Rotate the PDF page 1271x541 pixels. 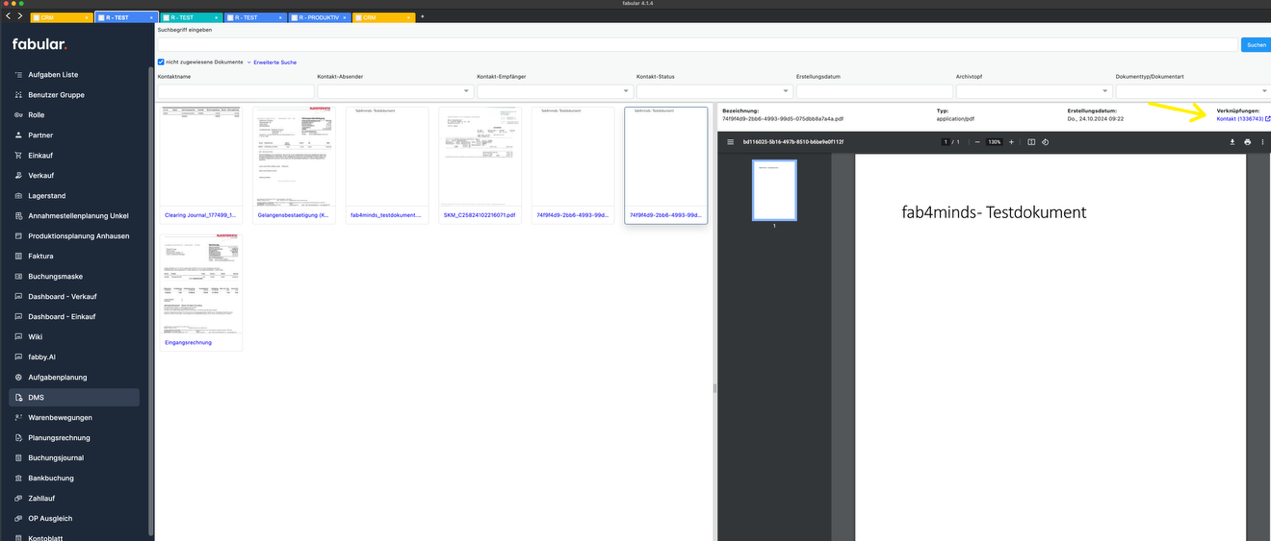tap(1045, 142)
